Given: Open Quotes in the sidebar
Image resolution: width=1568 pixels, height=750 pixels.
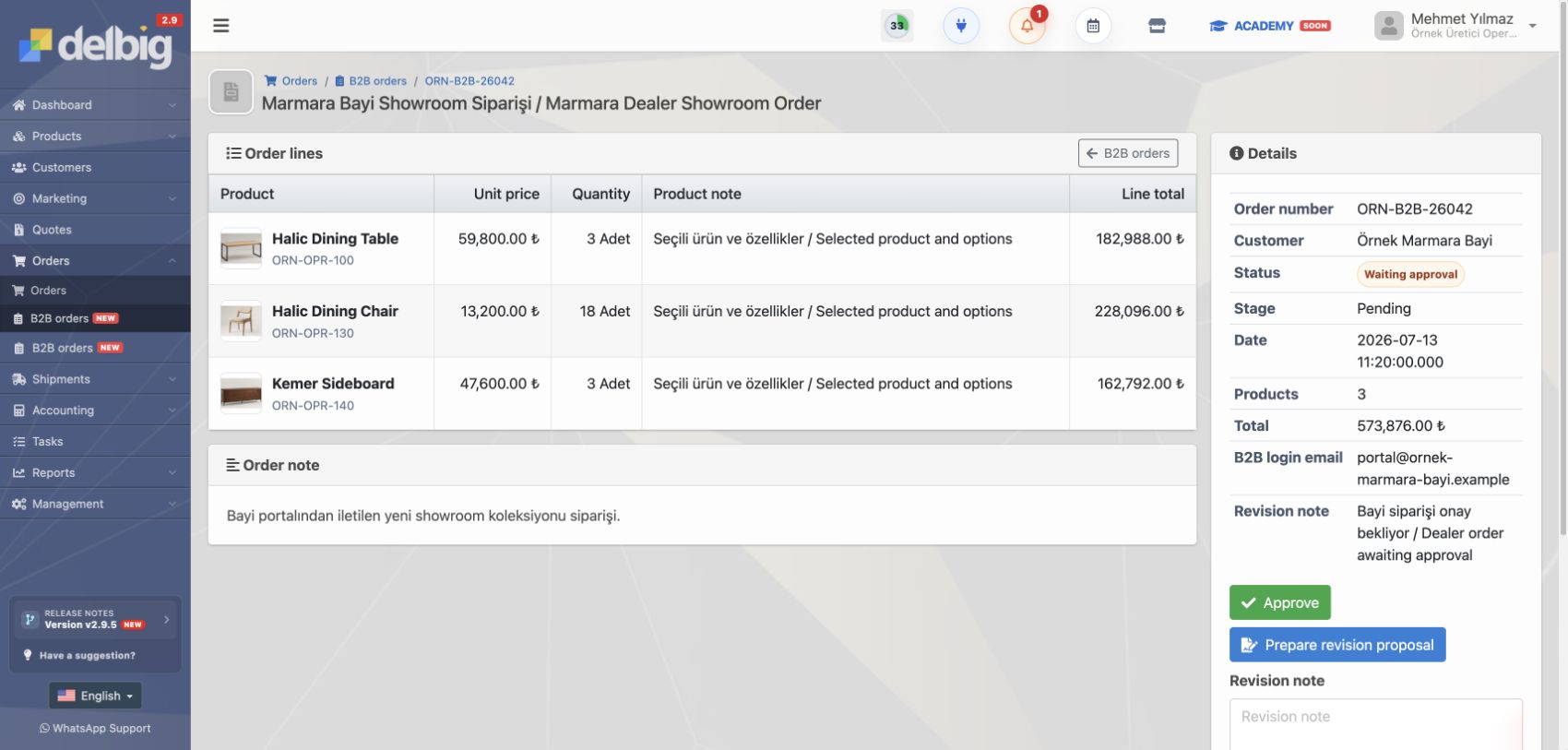Looking at the screenshot, I should tap(95, 230).
